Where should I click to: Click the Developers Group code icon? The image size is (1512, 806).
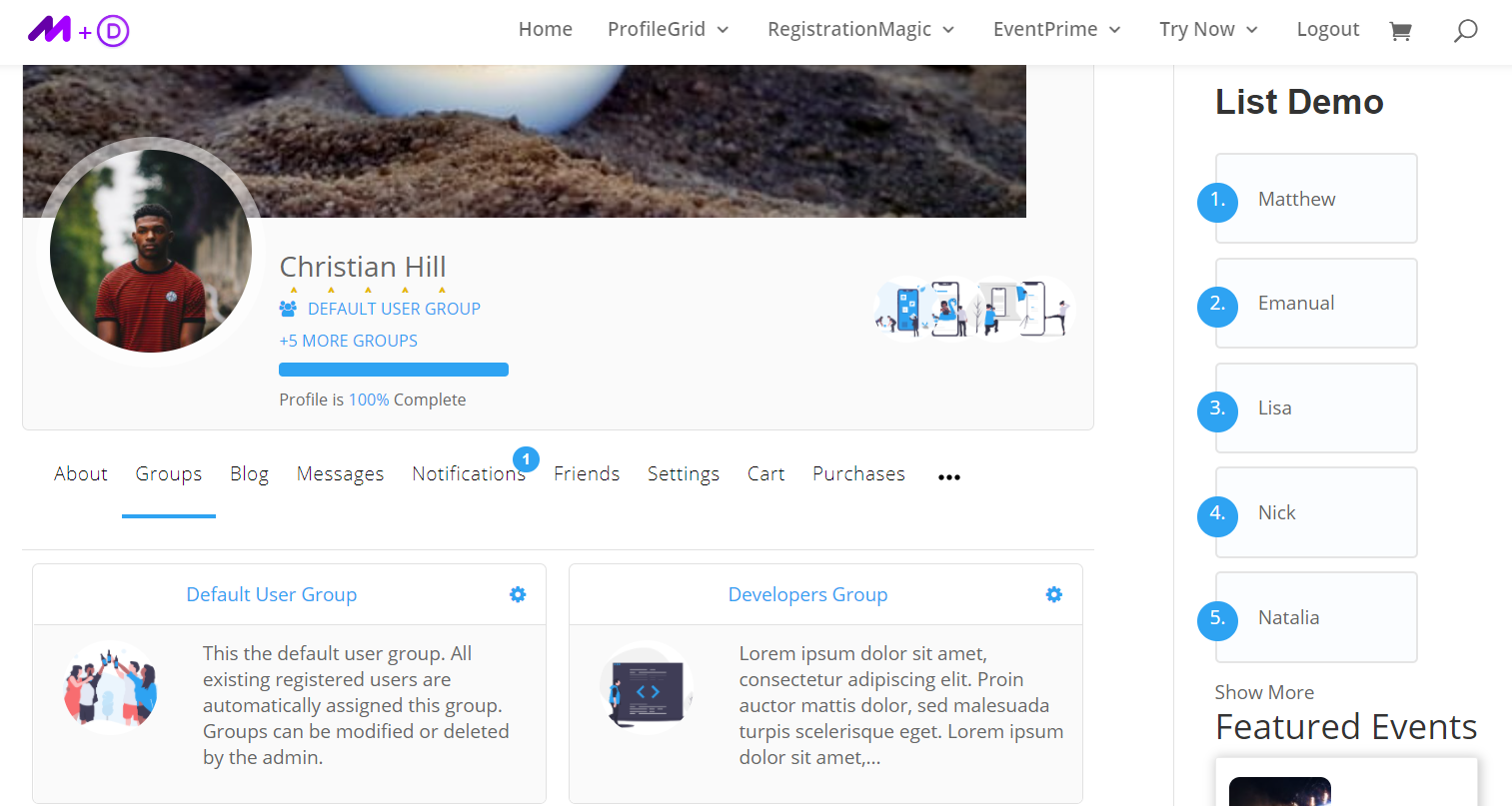(x=647, y=690)
